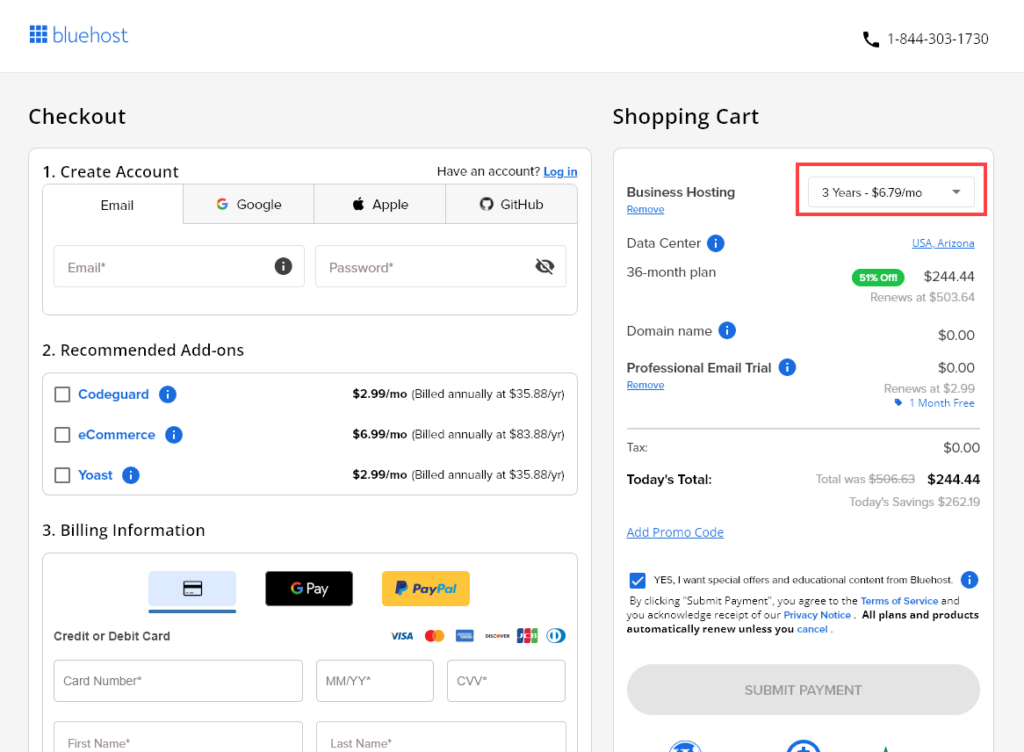The width and height of the screenshot is (1024, 752).
Task: Click the password visibility eye icon
Action: pyautogui.click(x=544, y=265)
